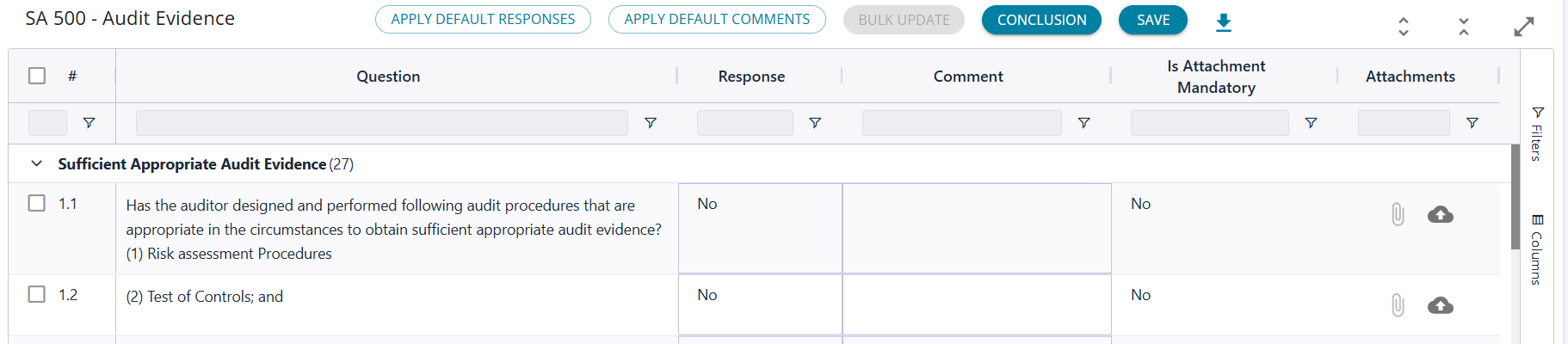Click the expand all rows icon
Image resolution: width=1568 pixels, height=344 pixels.
1403,27
